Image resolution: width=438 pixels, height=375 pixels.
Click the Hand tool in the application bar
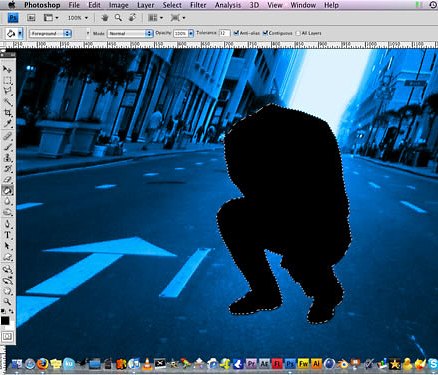point(105,18)
